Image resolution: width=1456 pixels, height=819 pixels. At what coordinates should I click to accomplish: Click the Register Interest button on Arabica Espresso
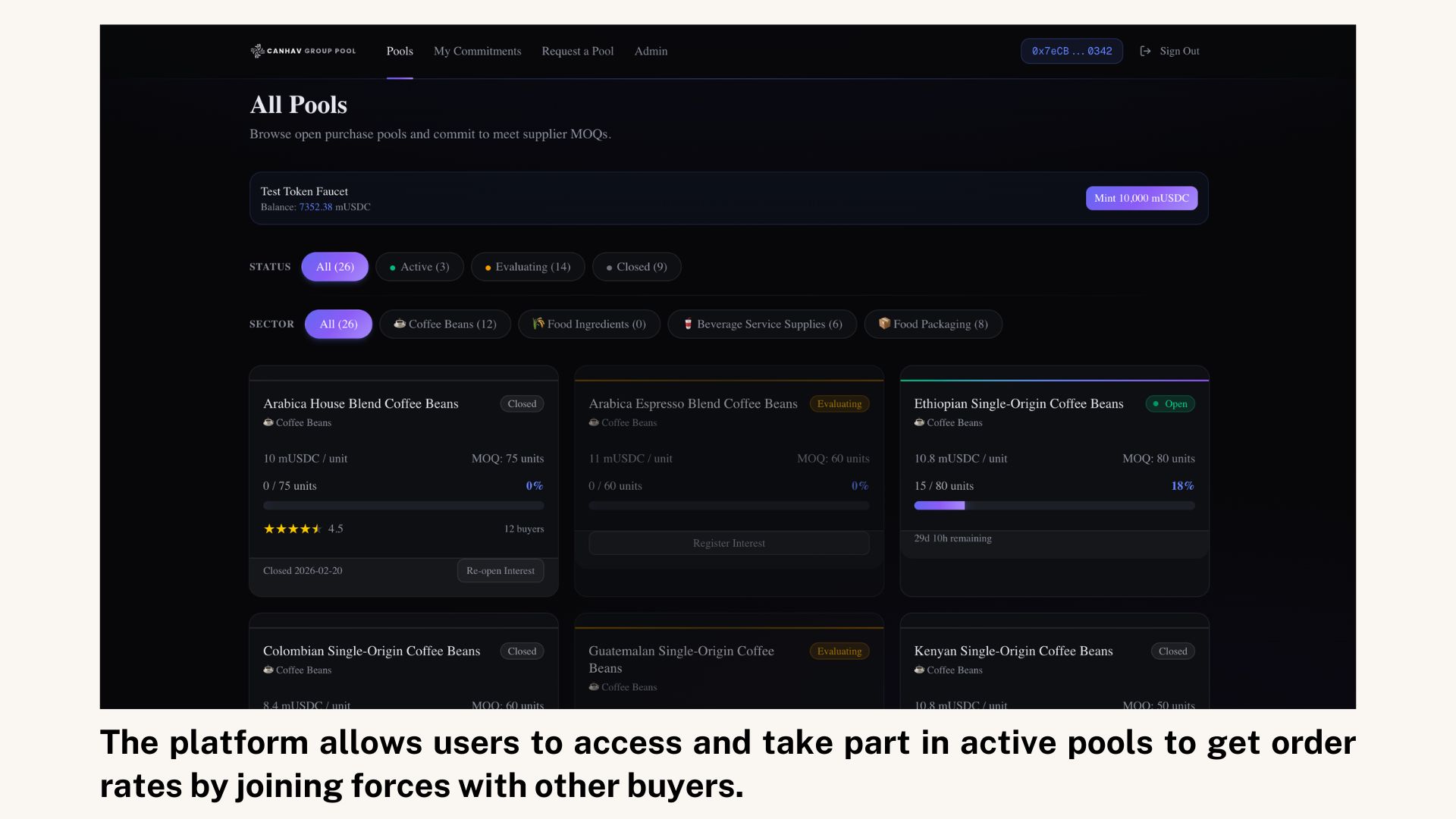728,543
